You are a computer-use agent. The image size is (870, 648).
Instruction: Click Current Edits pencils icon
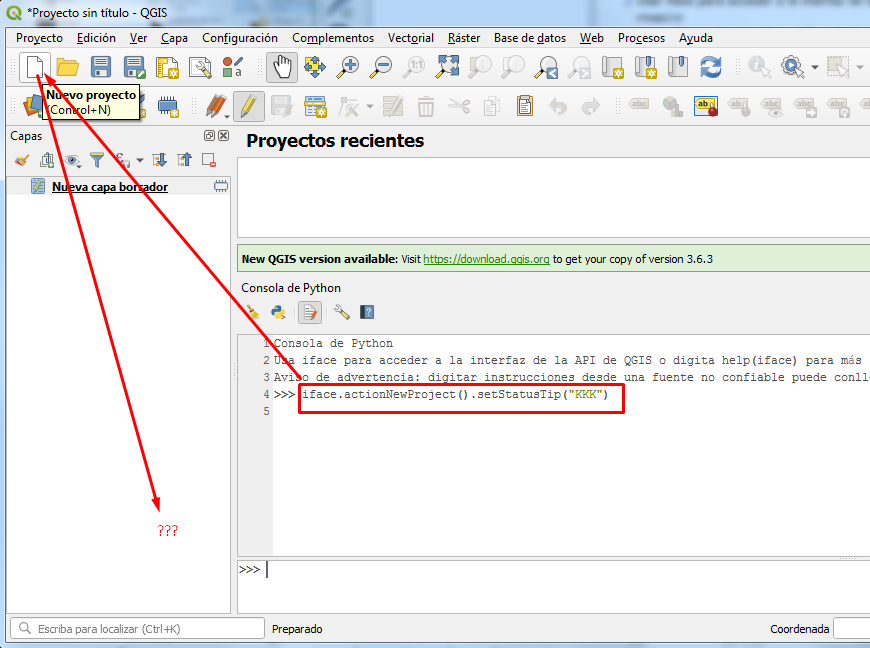pos(216,106)
